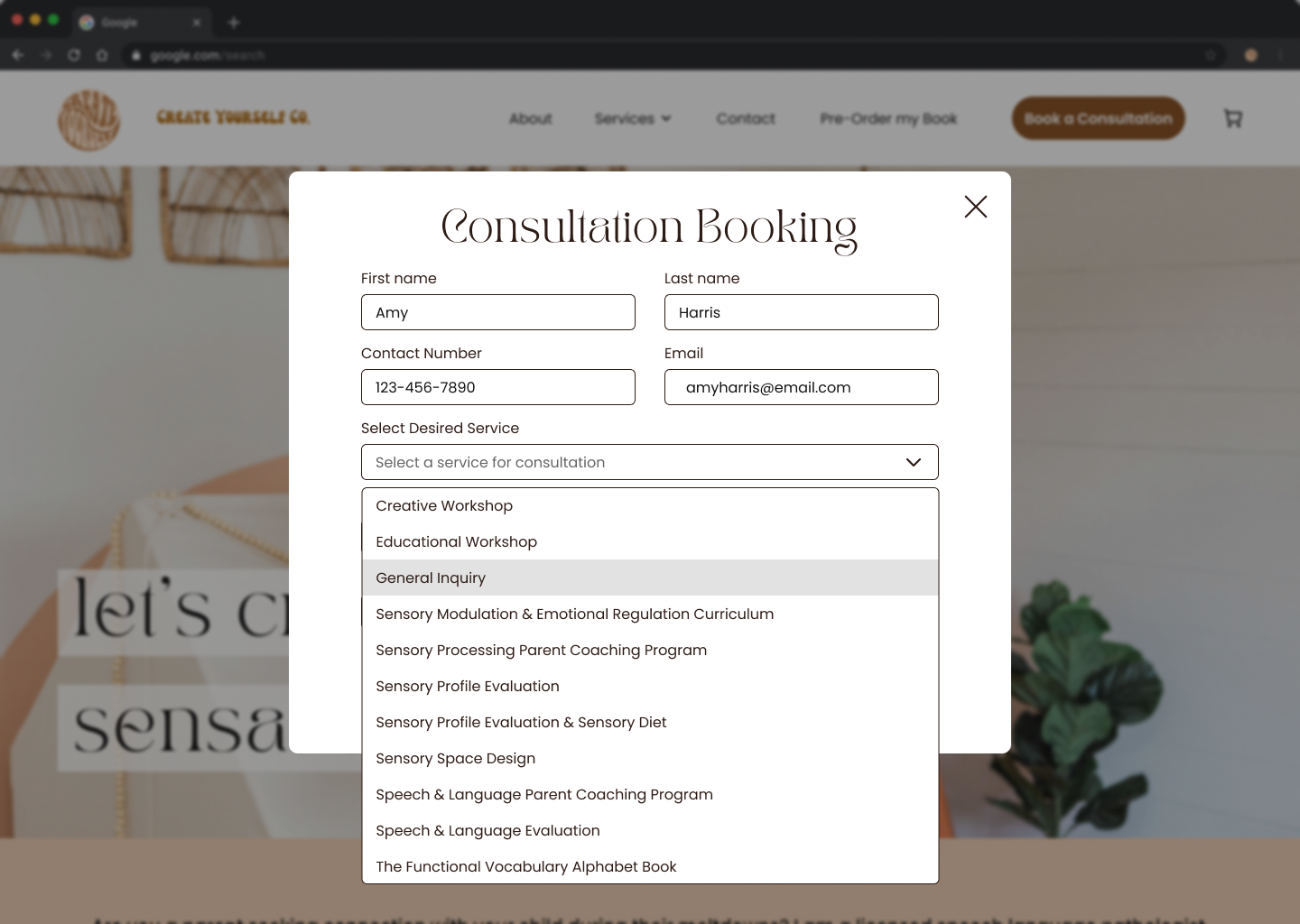
Task: Open the browser three-dot menu
Action: pos(1280,55)
